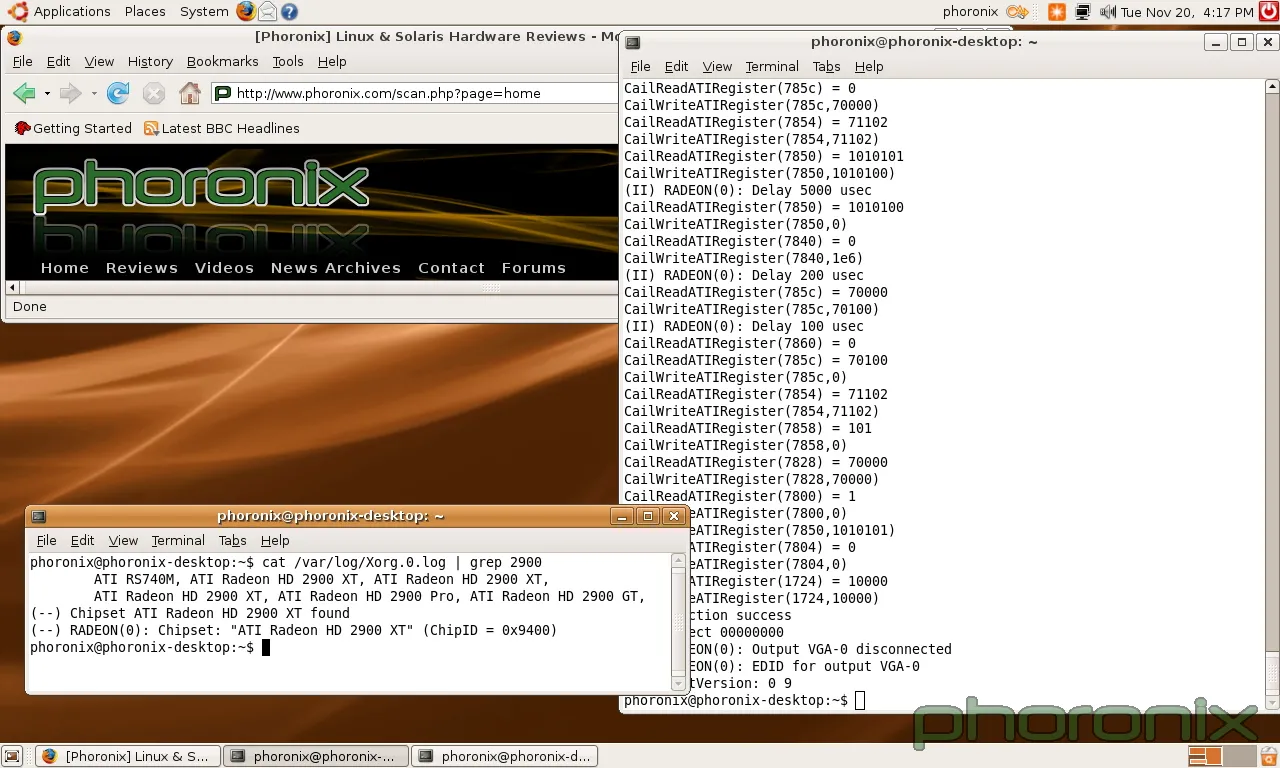Screen dimensions: 1280x768
Task: Go to Firefox home page icon
Action: (189, 93)
